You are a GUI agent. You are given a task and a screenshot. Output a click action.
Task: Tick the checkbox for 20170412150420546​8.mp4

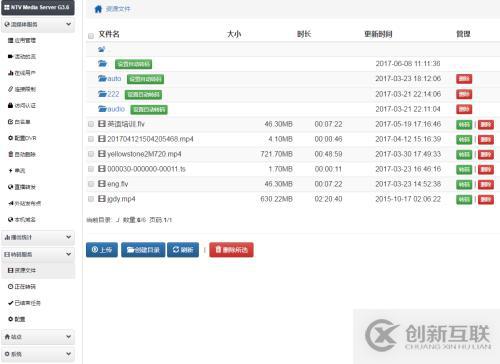coord(91,139)
